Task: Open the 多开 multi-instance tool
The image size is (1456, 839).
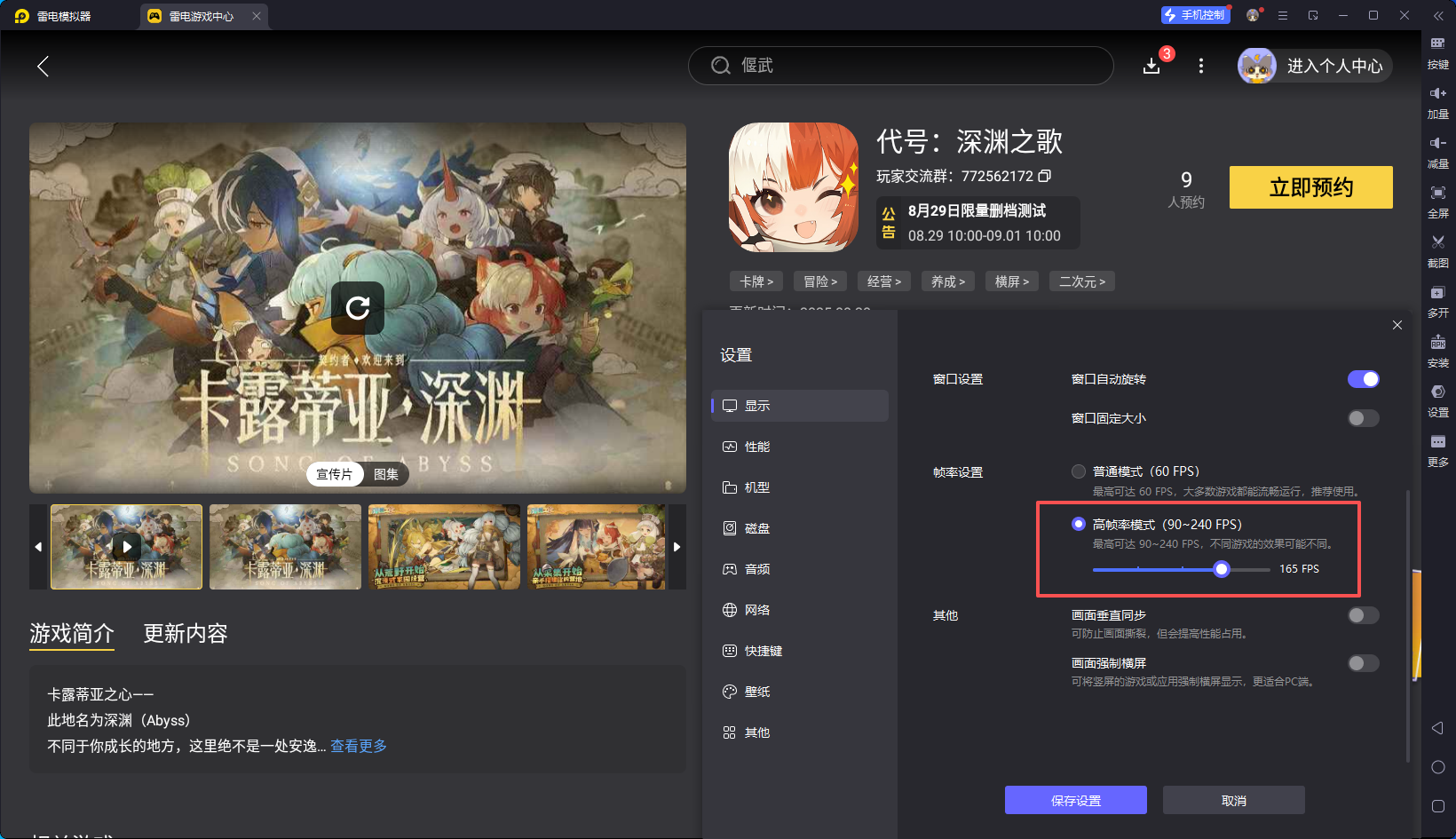Action: [x=1438, y=301]
